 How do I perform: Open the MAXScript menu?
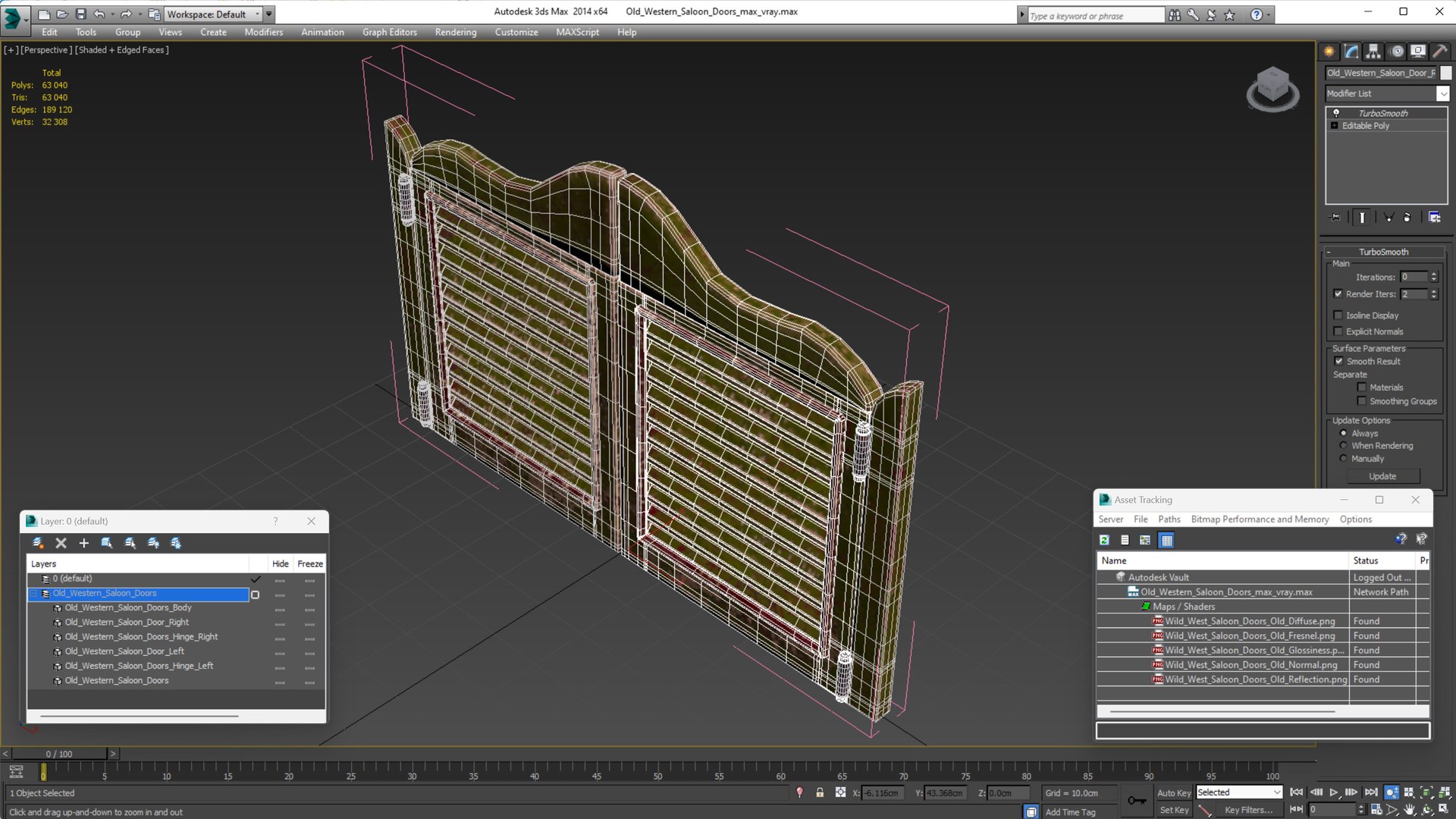577,32
